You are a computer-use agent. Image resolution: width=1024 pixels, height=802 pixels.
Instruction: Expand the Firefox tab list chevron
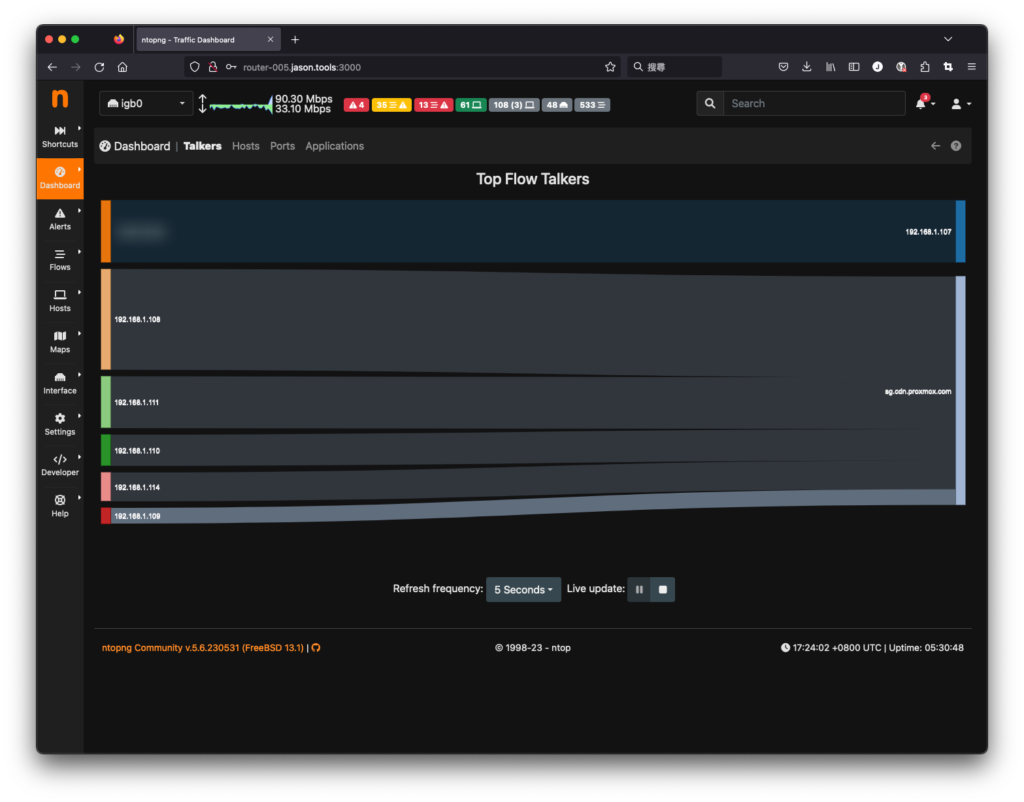point(948,39)
